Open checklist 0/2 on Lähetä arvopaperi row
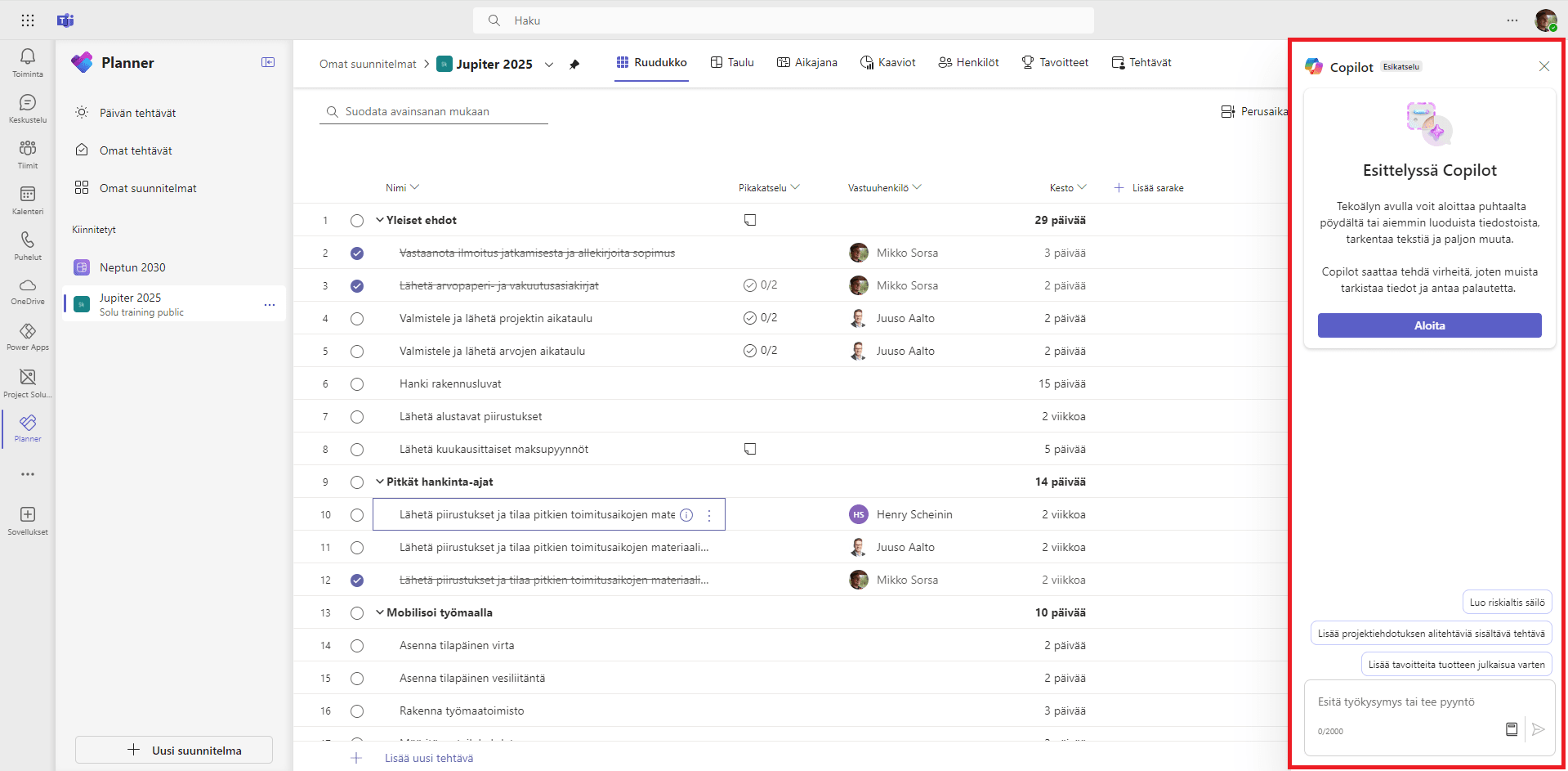Viewport: 1568px width, 771px height. pyautogui.click(x=760, y=285)
